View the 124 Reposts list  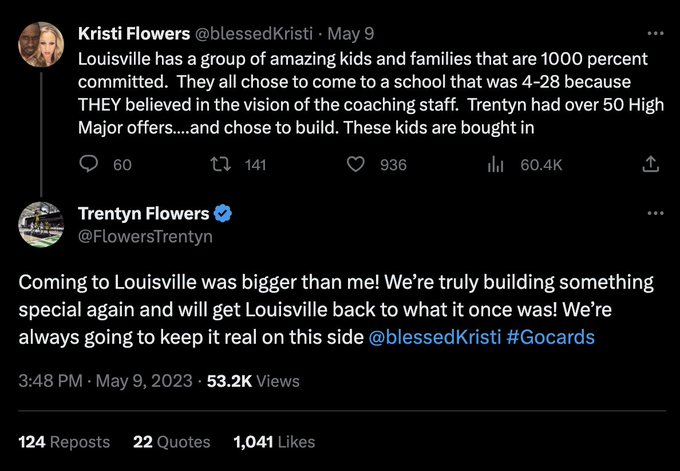[65, 441]
